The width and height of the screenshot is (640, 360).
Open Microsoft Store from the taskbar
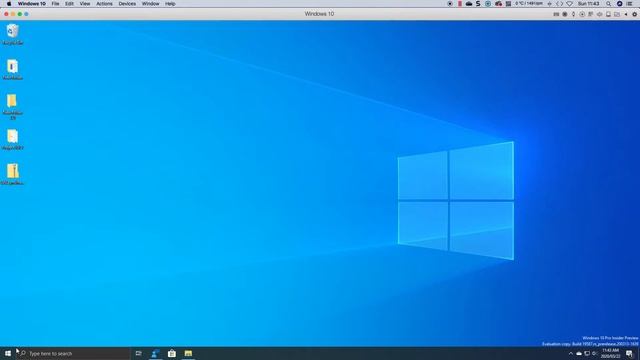(x=172, y=353)
